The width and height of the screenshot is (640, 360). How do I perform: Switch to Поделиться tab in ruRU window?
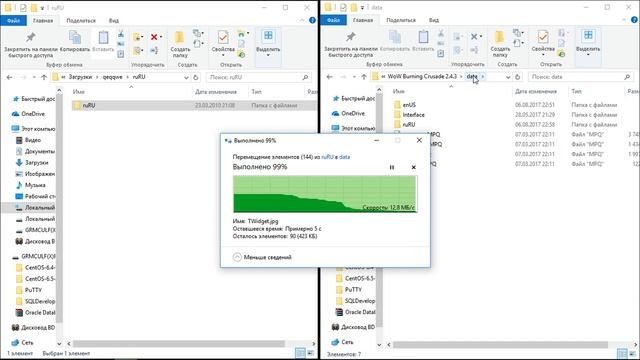[x=81, y=20]
